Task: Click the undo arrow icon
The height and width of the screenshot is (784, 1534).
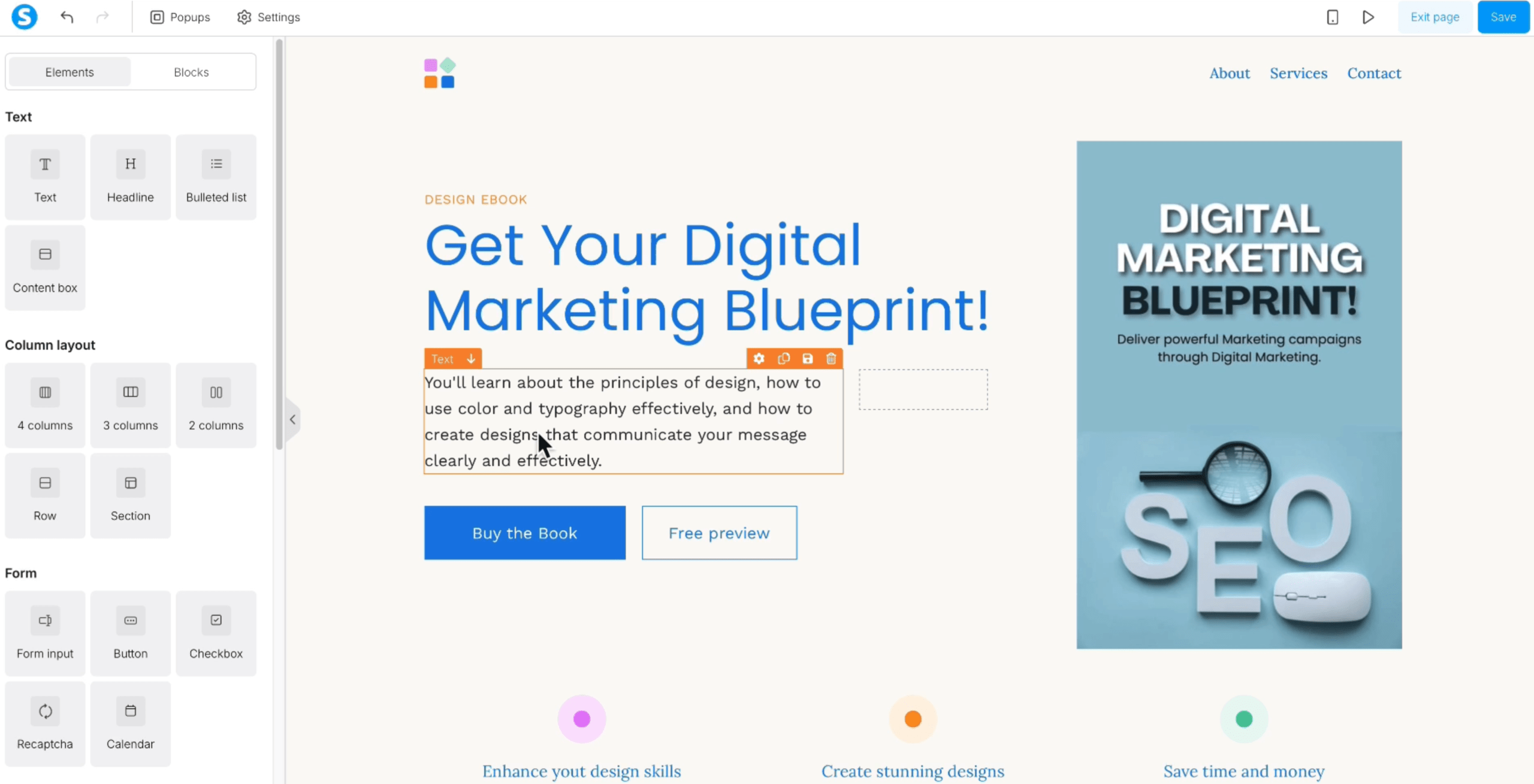Action: (67, 17)
